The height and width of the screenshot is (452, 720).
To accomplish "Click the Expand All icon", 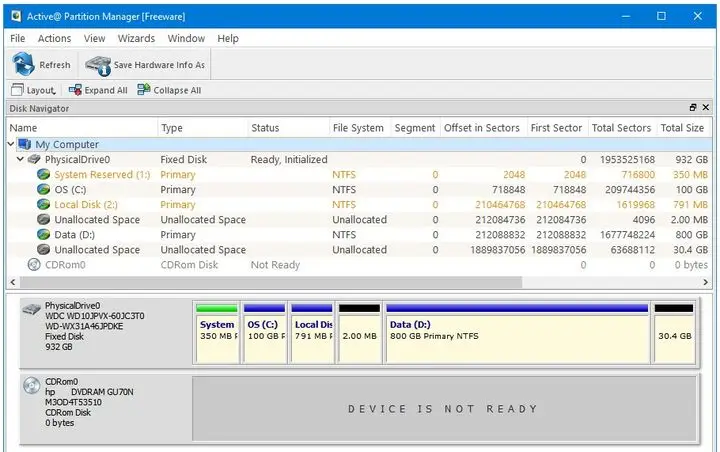I will (x=75, y=90).
